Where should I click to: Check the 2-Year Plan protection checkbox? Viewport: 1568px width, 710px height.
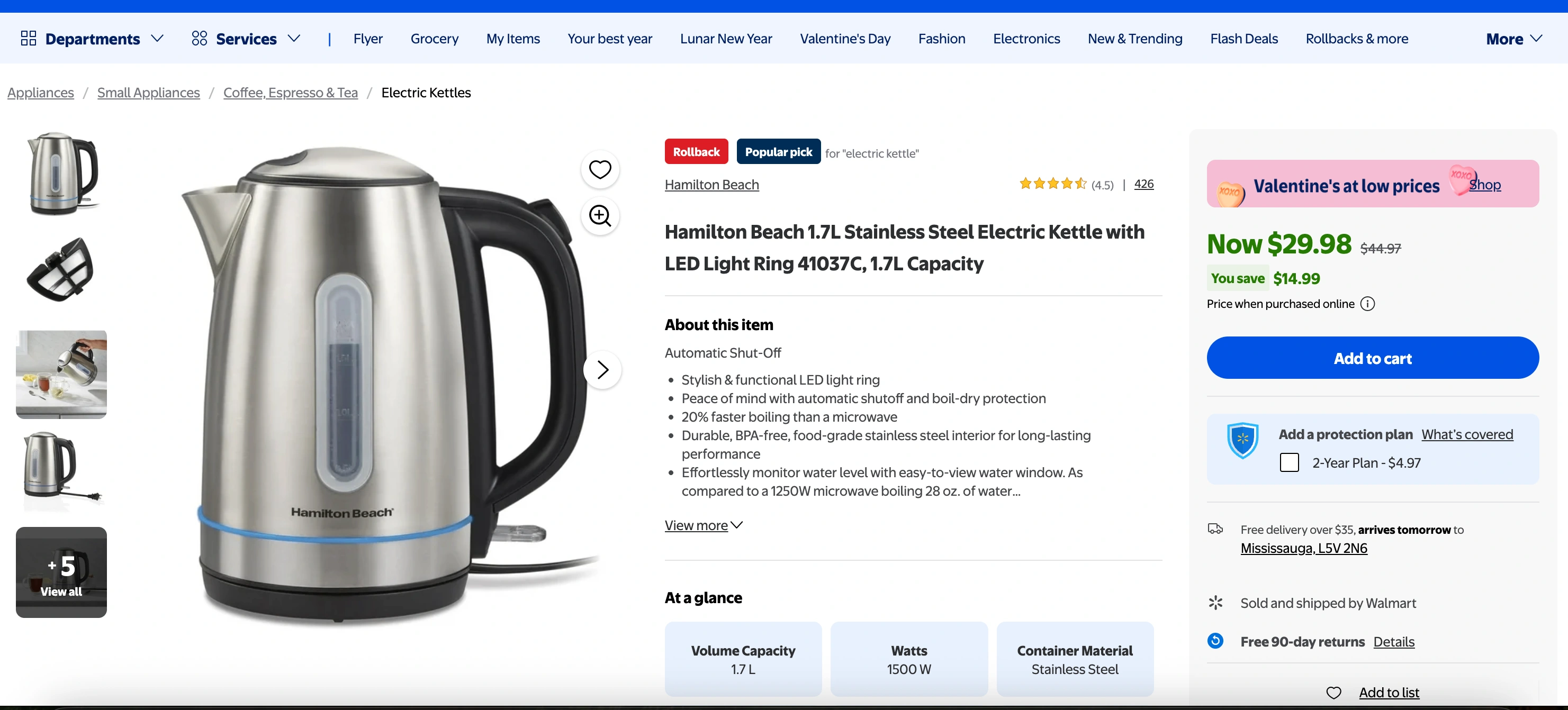(1289, 463)
